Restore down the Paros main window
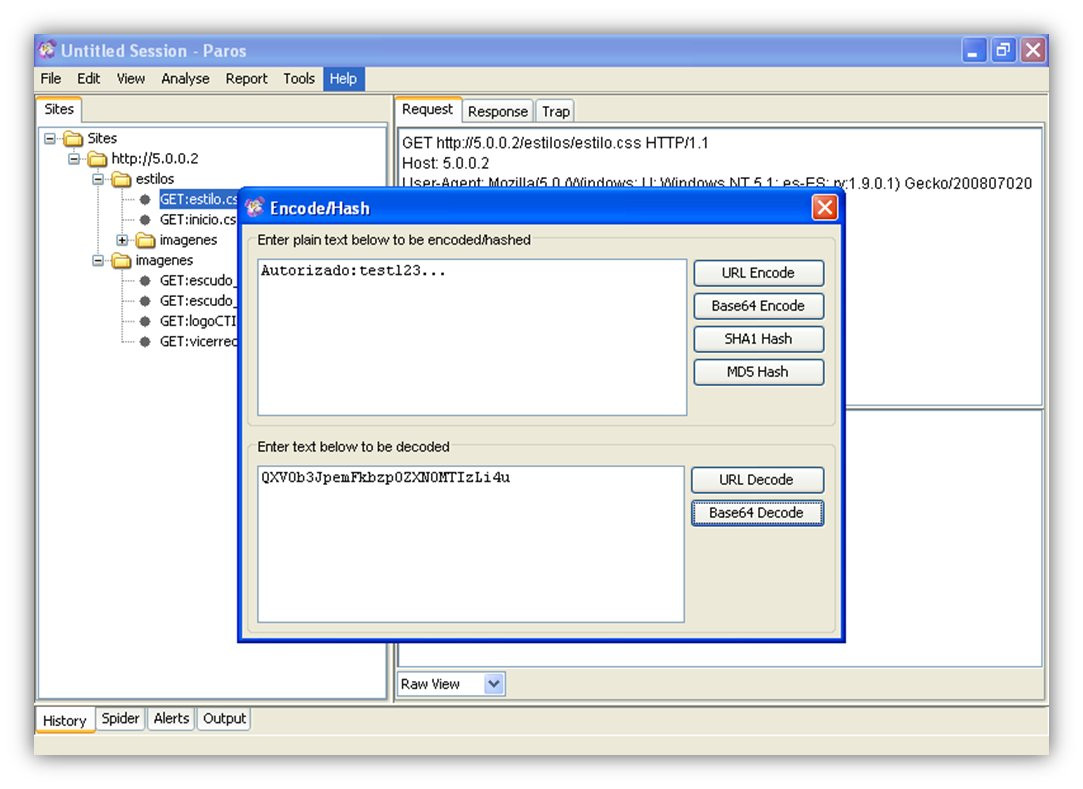The height and width of the screenshot is (789, 1083). pos(1003,50)
